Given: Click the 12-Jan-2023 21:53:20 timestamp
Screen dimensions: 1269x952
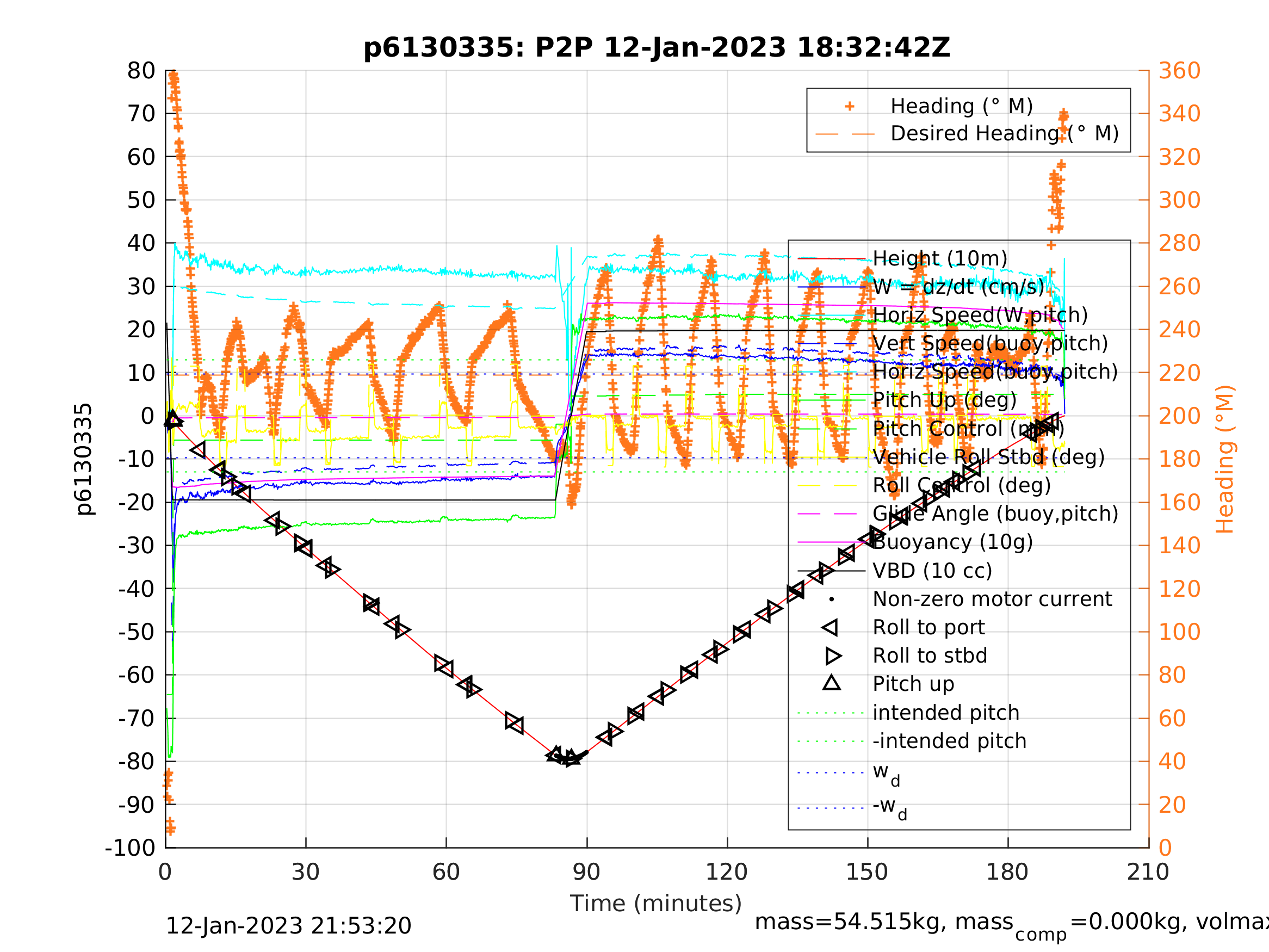Looking at the screenshot, I should pos(288,925).
